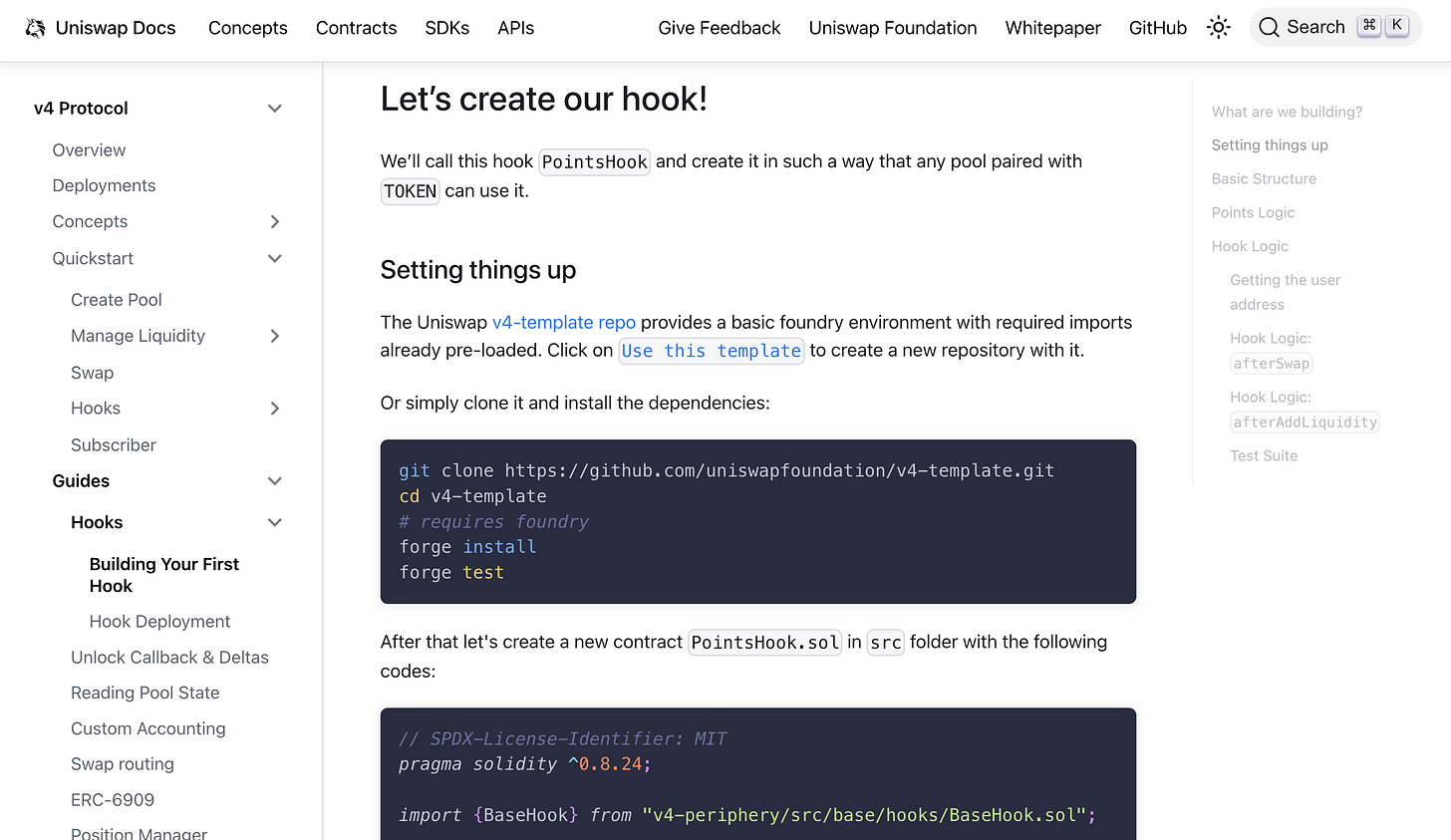
Task: Open Unlock Callback & Deltas guide
Action: (x=169, y=658)
